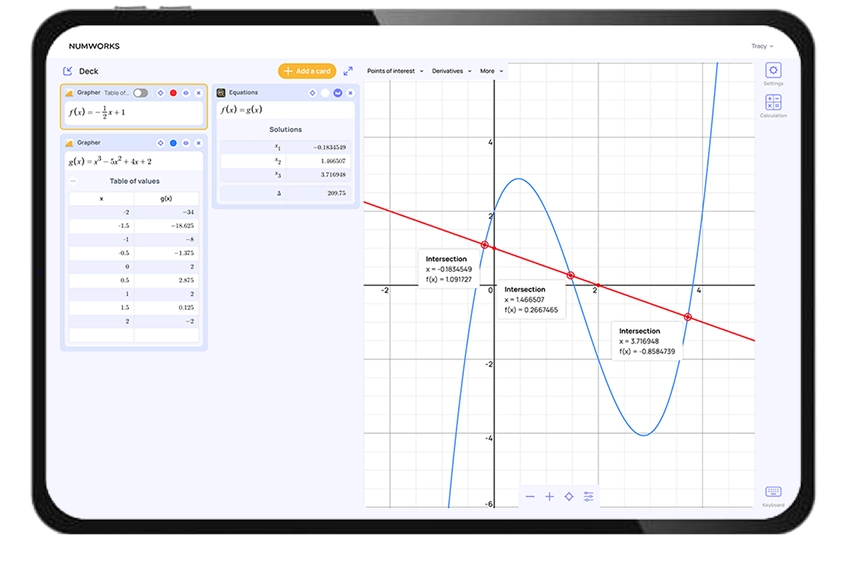
Task: Open graph axis adjustment sliders
Action: click(588, 497)
